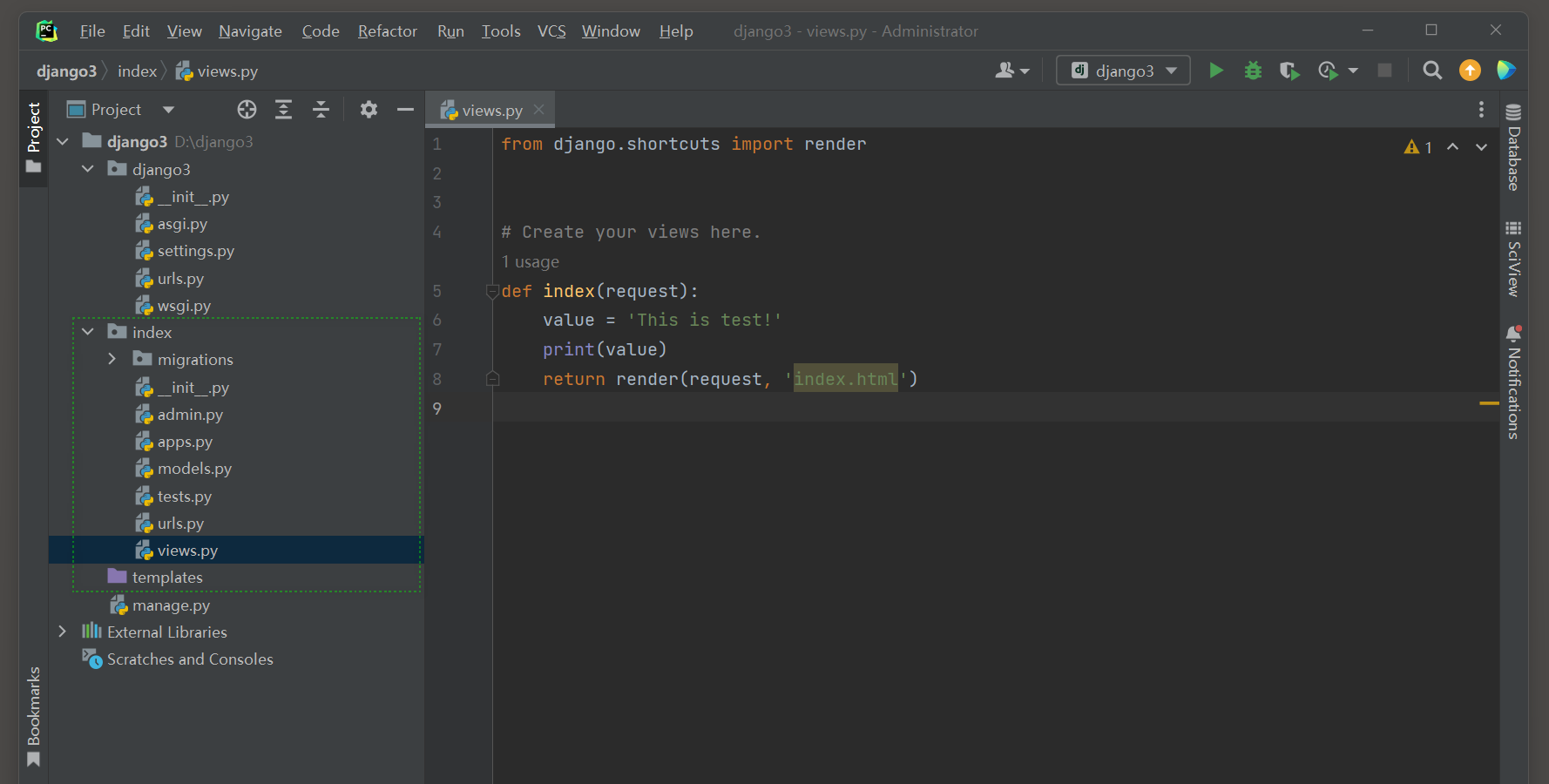Run with coverage shield icon

[x=1289, y=71]
